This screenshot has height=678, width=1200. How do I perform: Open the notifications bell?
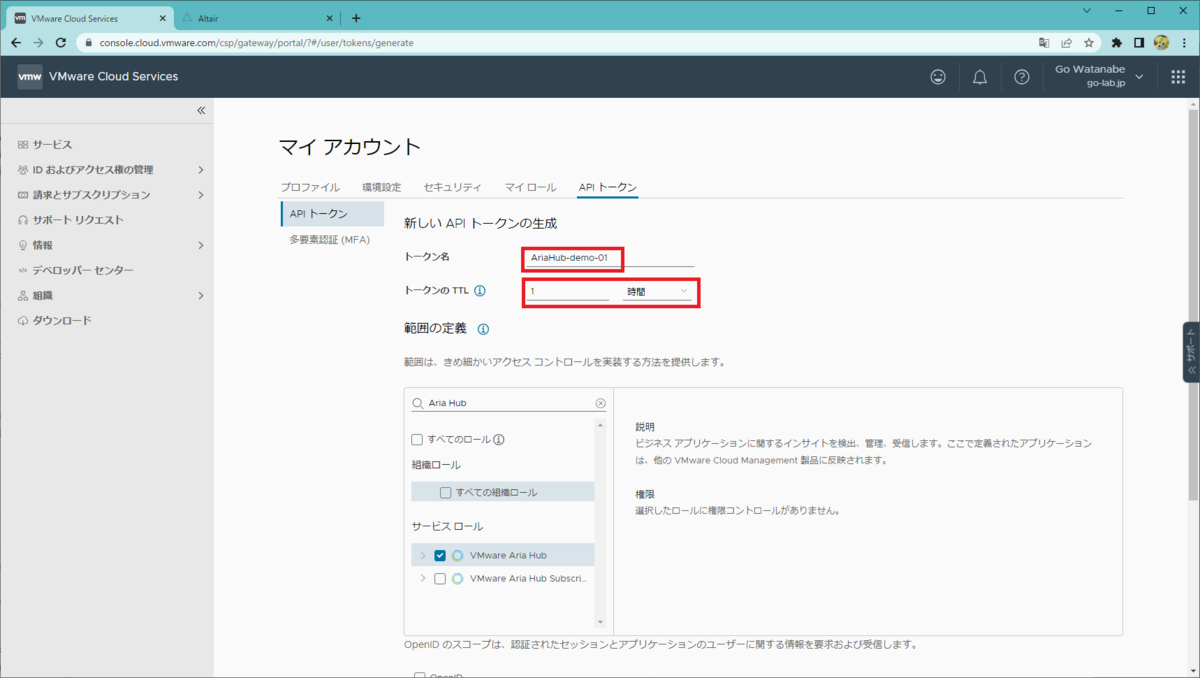(x=980, y=77)
